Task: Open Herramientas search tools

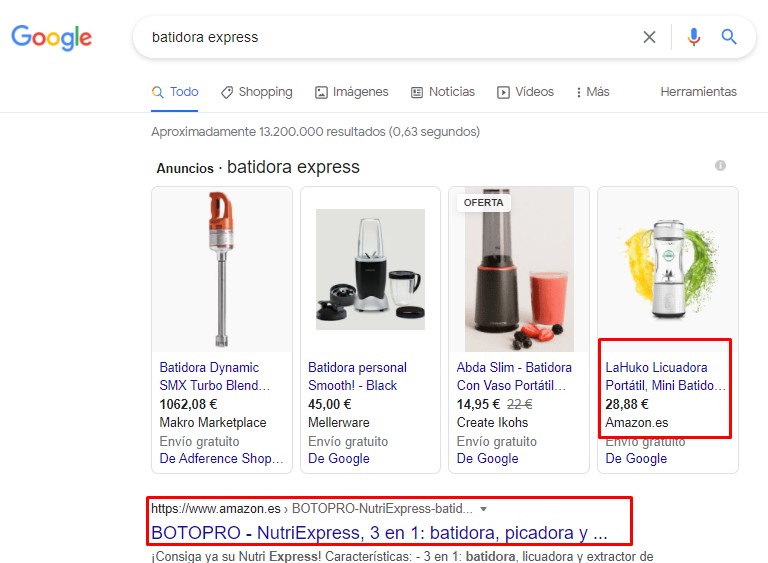Action: pyautogui.click(x=698, y=92)
